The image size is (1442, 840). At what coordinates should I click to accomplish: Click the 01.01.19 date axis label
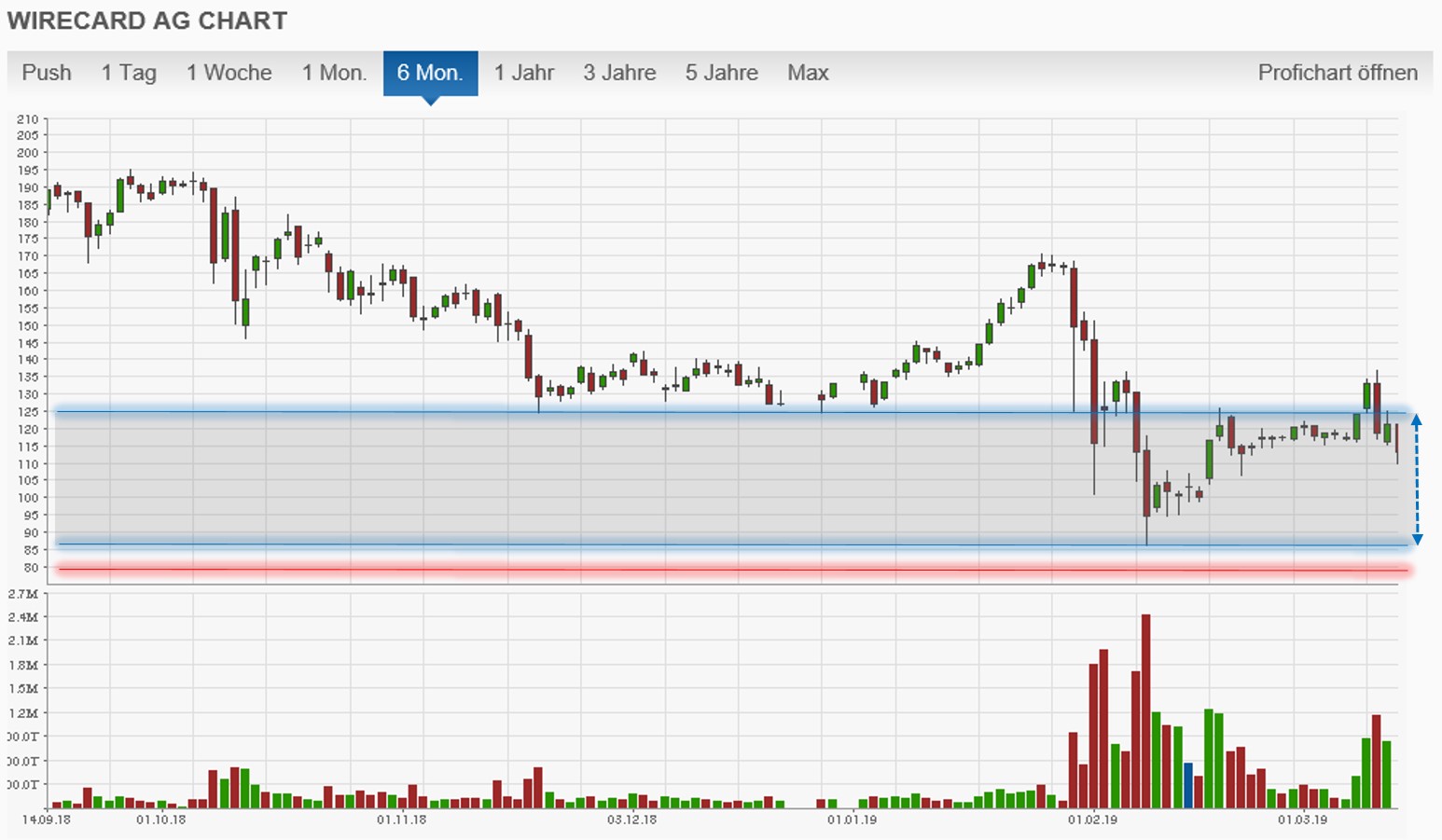point(852,819)
